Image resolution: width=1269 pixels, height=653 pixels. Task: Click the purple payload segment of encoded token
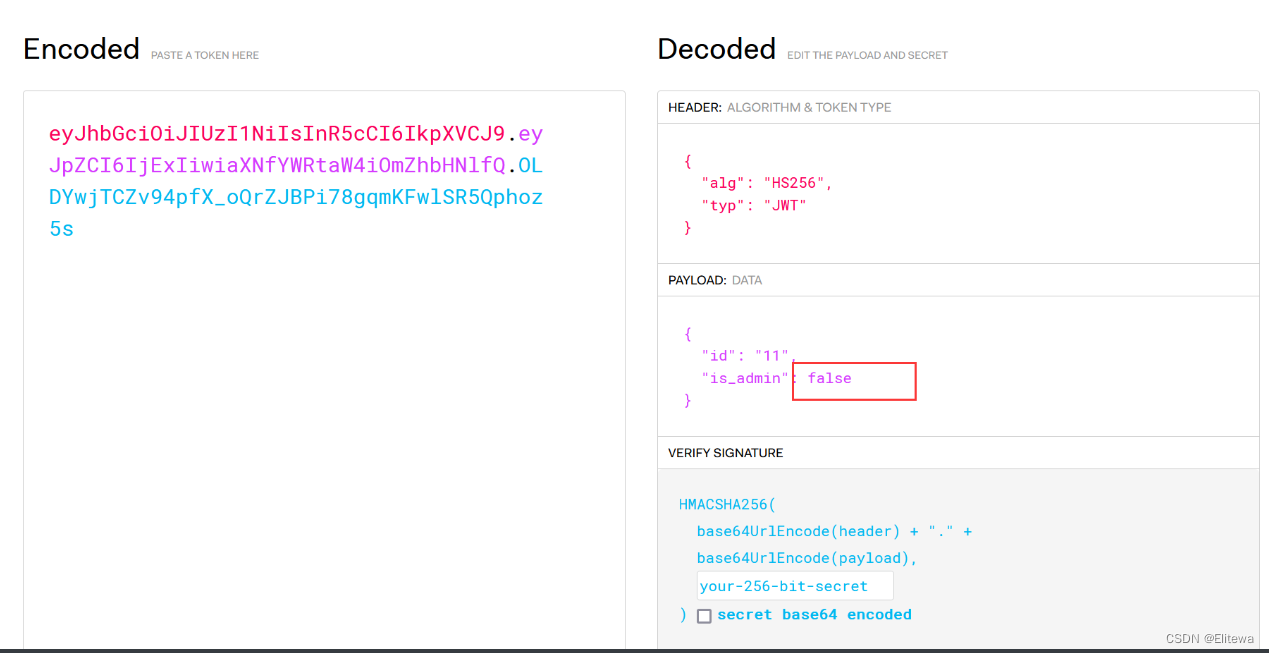click(277, 165)
